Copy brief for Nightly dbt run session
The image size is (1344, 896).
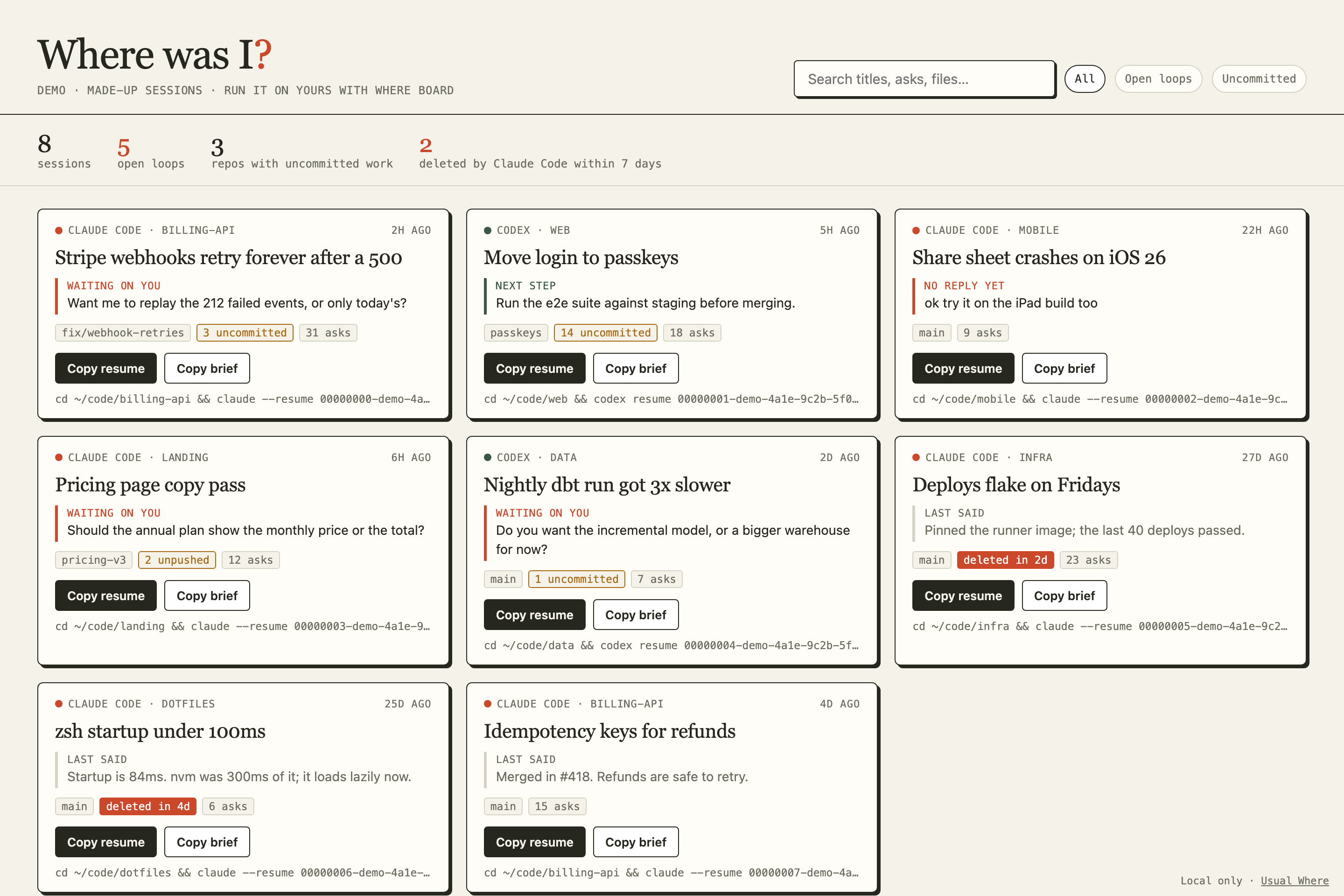coord(636,615)
